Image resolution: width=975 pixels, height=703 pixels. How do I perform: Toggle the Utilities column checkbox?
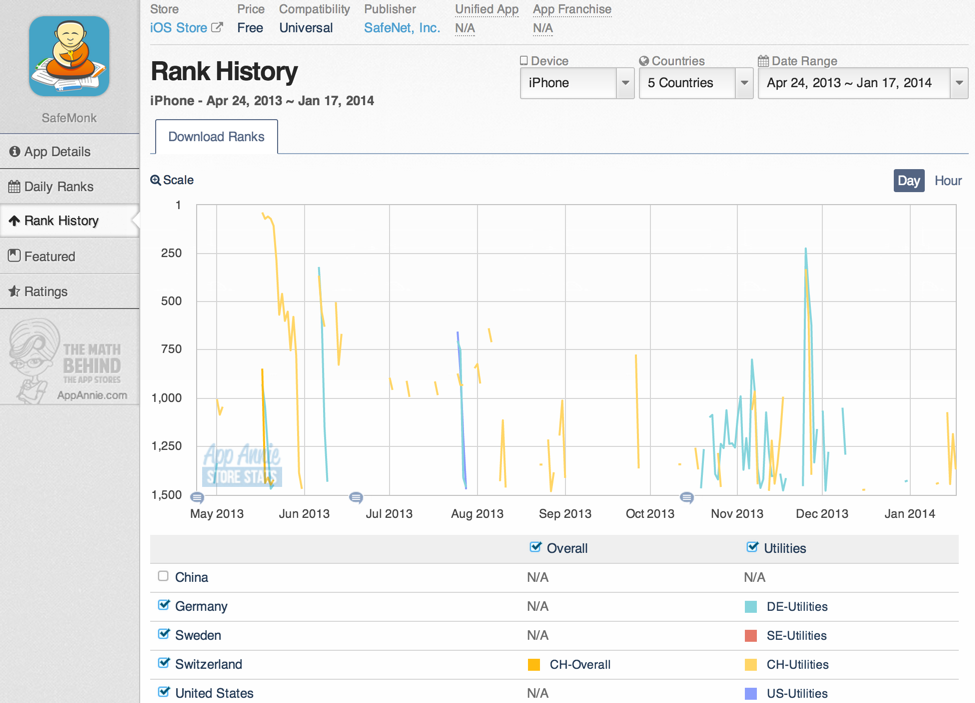752,547
